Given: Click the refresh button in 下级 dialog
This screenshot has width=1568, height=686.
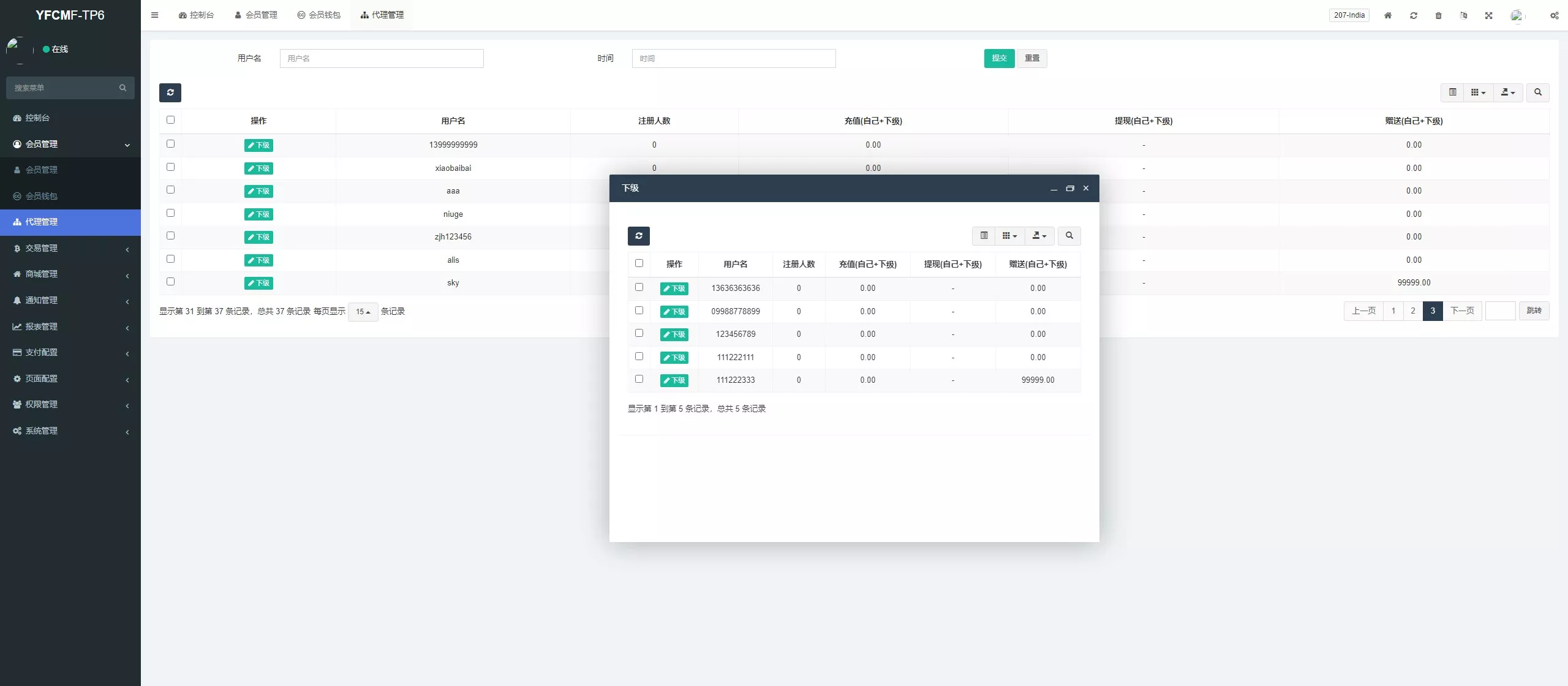Looking at the screenshot, I should point(638,236).
